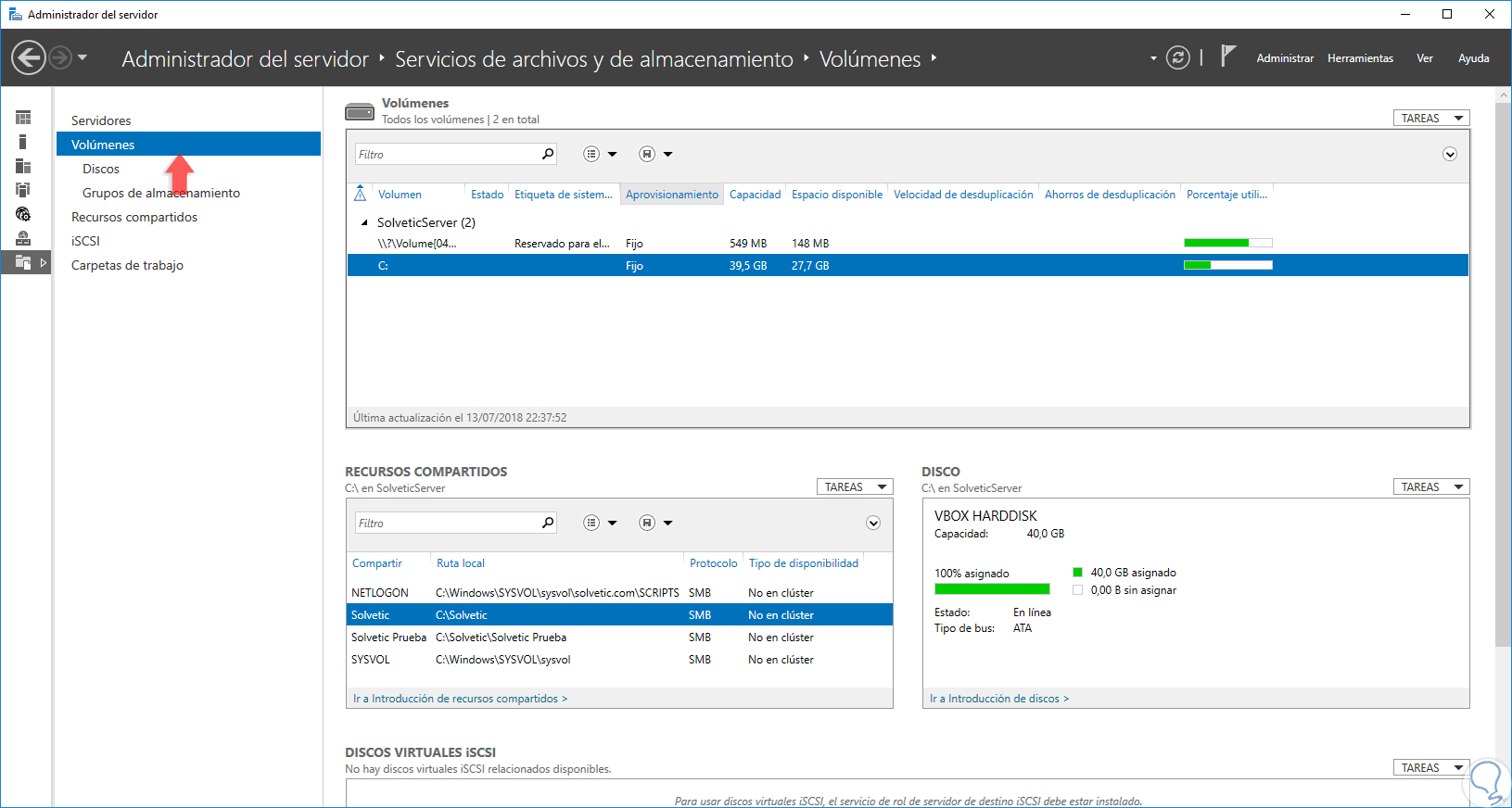The height and width of the screenshot is (808, 1512).
Task: Go back with the back arrow button
Action: tap(29, 58)
